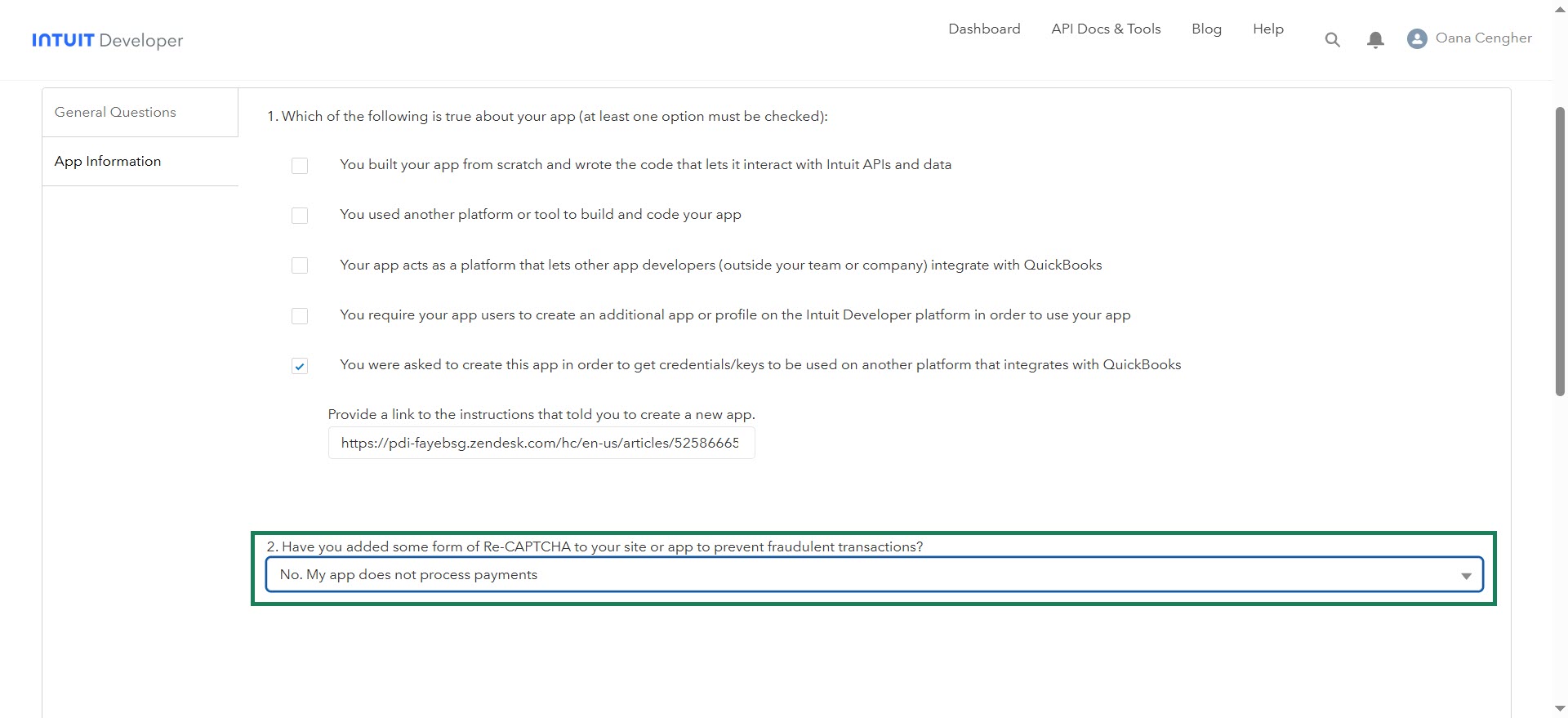Check 'require app users to create additional app' box
This screenshot has width=1568, height=718.
(300, 316)
